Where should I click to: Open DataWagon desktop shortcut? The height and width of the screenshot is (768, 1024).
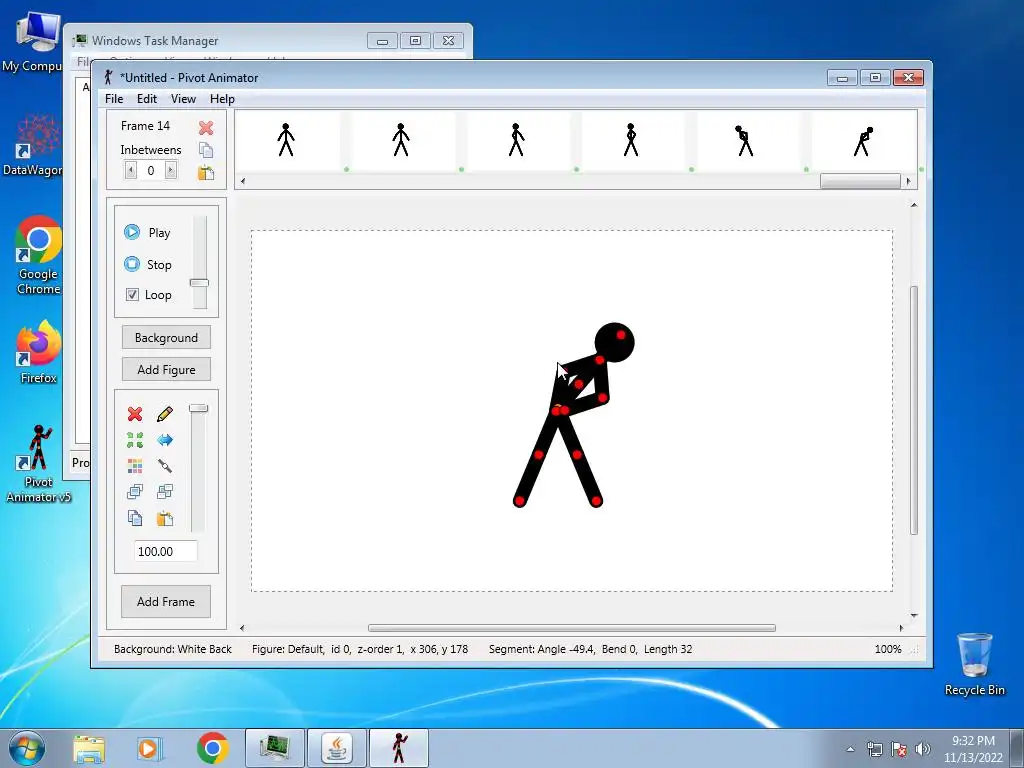tap(33, 145)
